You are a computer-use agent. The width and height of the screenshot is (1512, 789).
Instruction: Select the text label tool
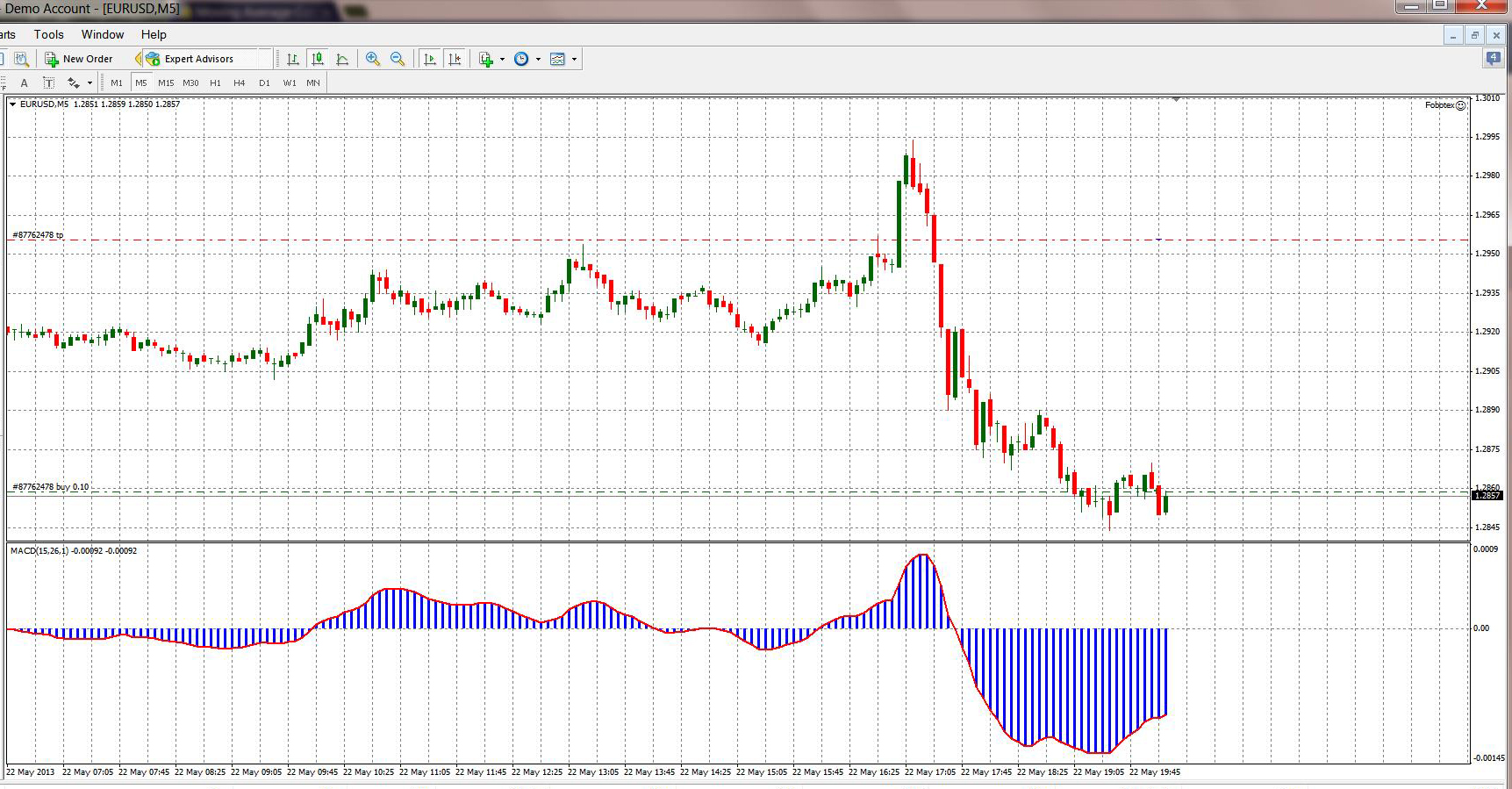[x=48, y=82]
